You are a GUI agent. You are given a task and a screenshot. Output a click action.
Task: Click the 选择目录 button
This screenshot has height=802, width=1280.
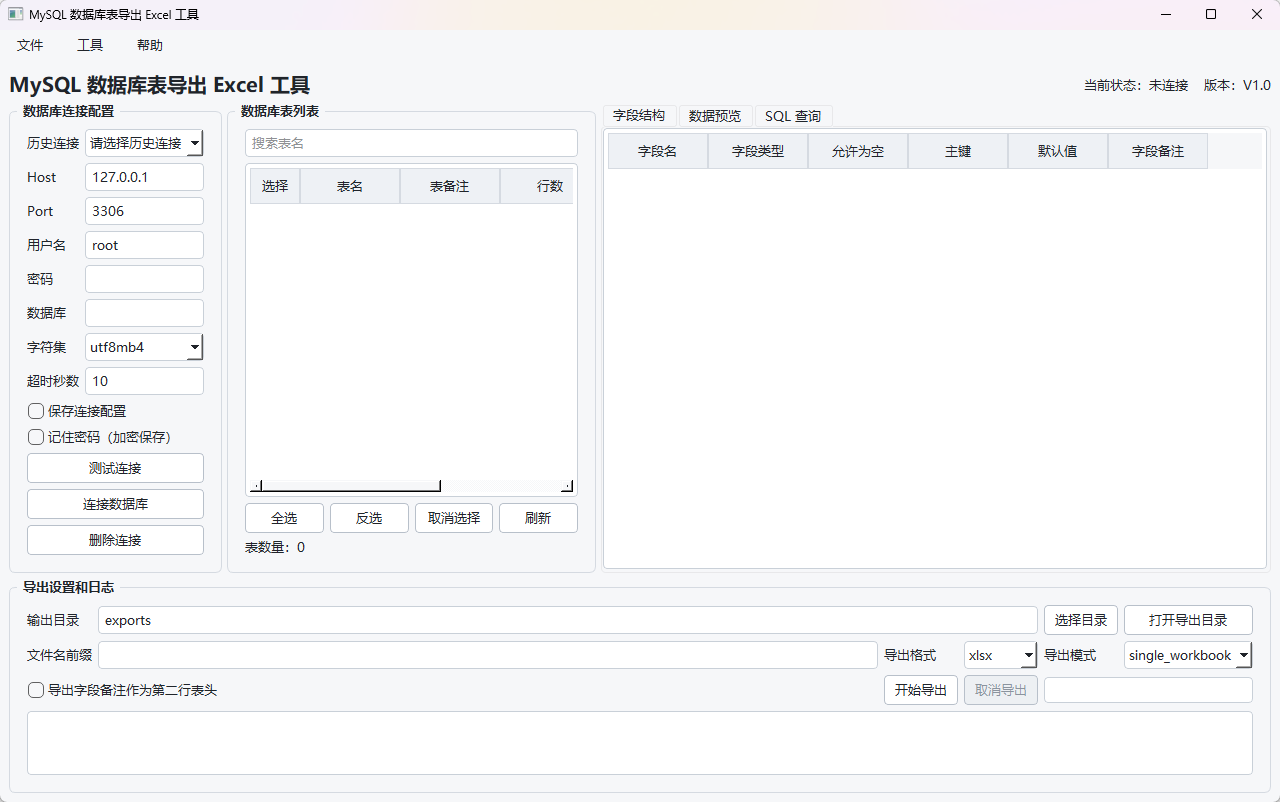point(1081,620)
